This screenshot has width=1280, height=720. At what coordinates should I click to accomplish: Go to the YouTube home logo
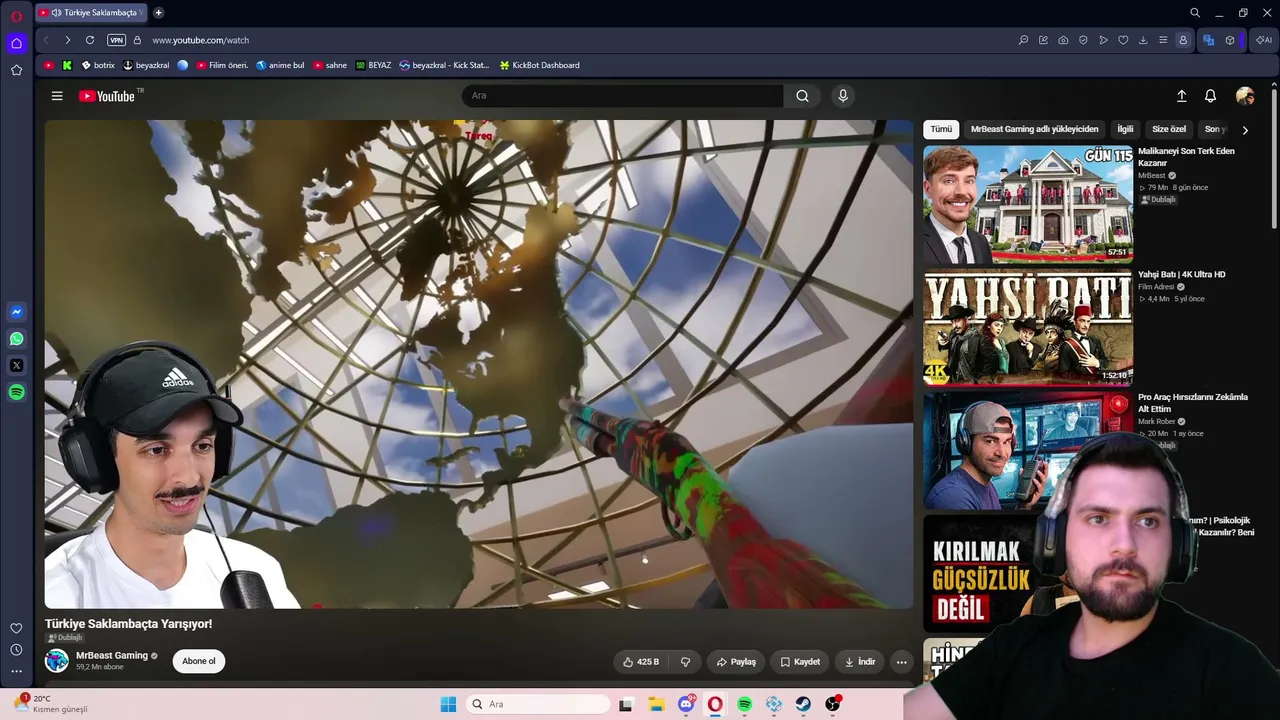[x=107, y=96]
